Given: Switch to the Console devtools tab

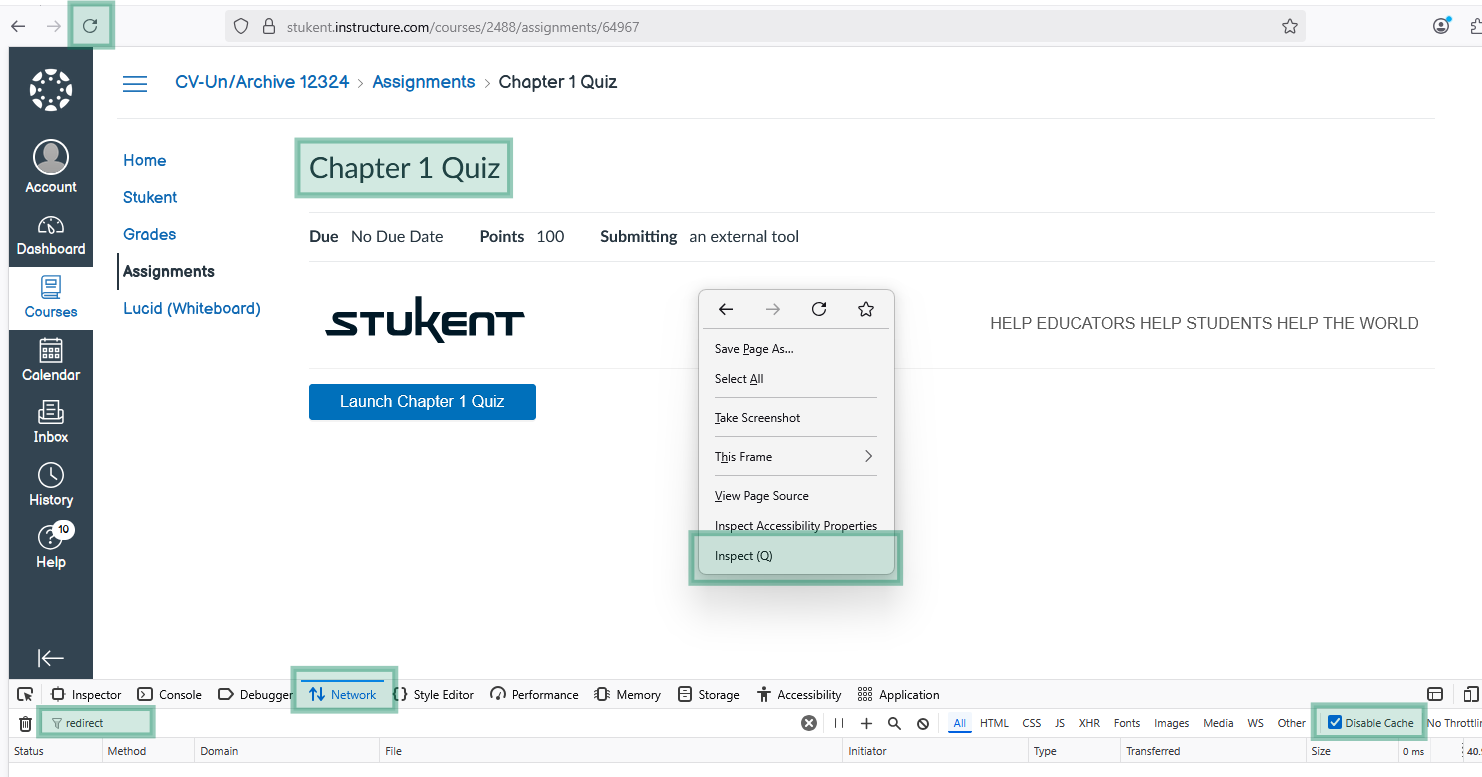Looking at the screenshot, I should 169,694.
